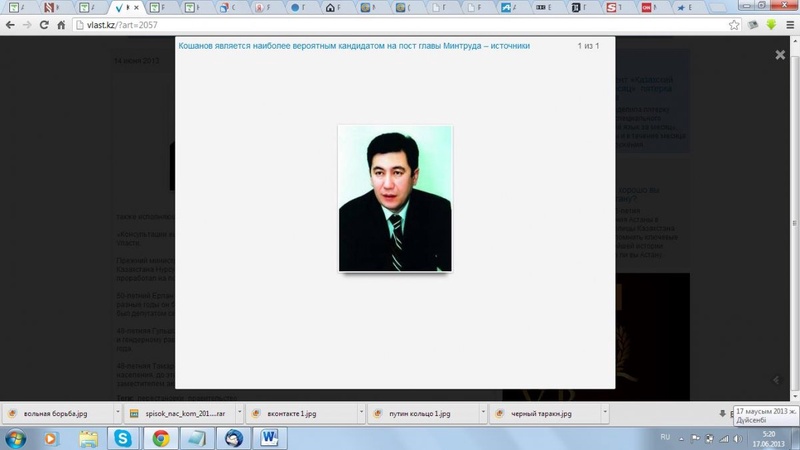Go to the browser home page
The height and width of the screenshot is (450, 800).
(x=61, y=25)
